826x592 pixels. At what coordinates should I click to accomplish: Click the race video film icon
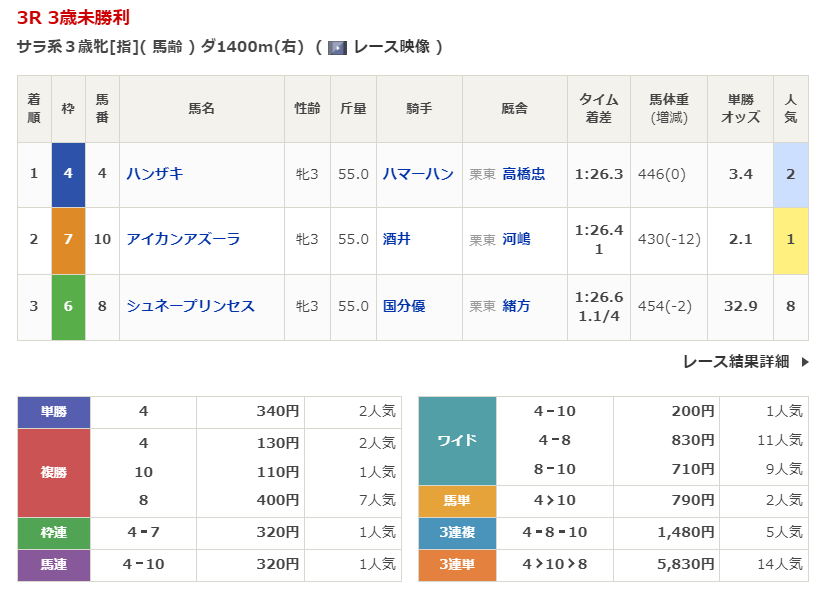click(337, 47)
